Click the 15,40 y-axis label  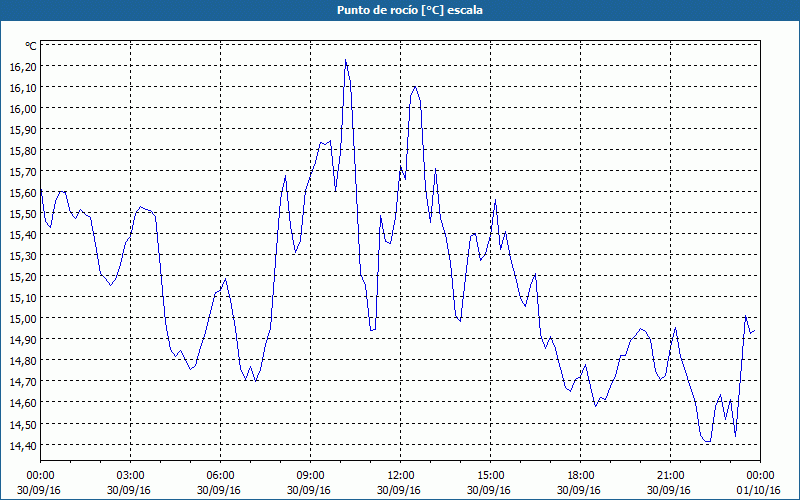click(x=23, y=234)
